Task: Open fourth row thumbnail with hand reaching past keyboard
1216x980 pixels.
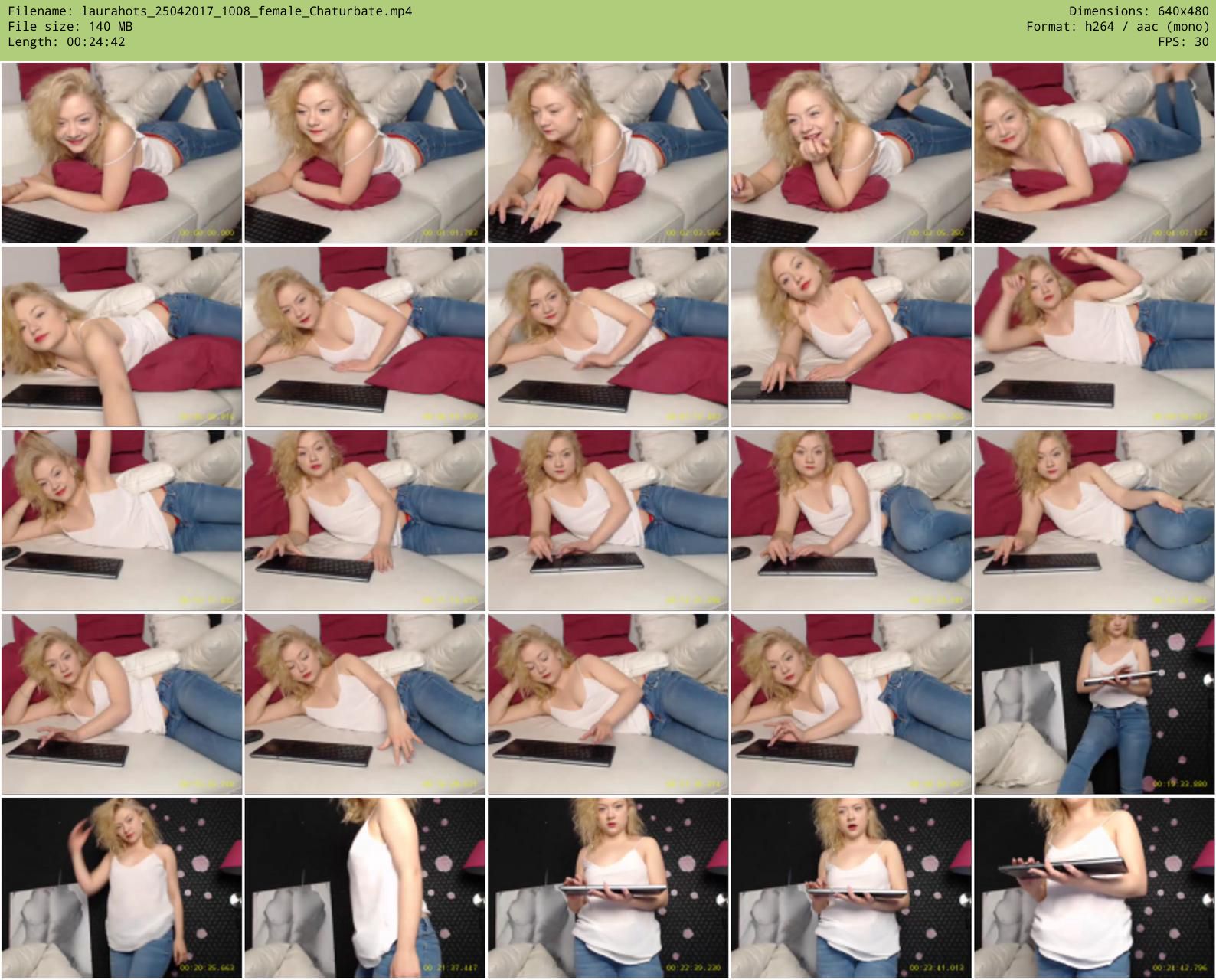Action: [364, 704]
